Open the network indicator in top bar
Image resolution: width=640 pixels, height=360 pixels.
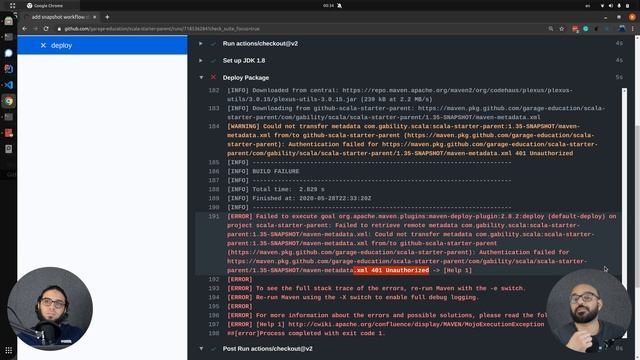(x=602, y=6)
